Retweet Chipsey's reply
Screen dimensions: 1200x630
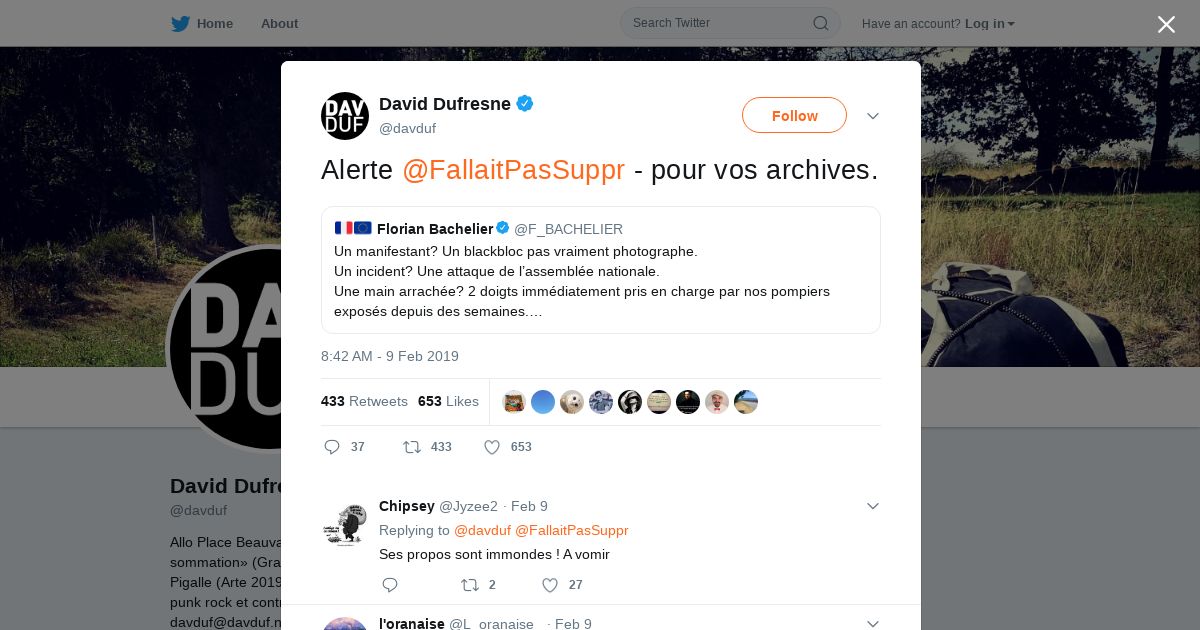(469, 585)
